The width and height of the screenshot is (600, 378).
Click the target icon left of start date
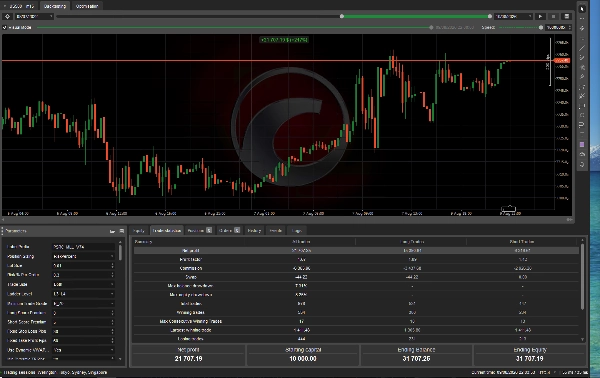click(x=7, y=16)
